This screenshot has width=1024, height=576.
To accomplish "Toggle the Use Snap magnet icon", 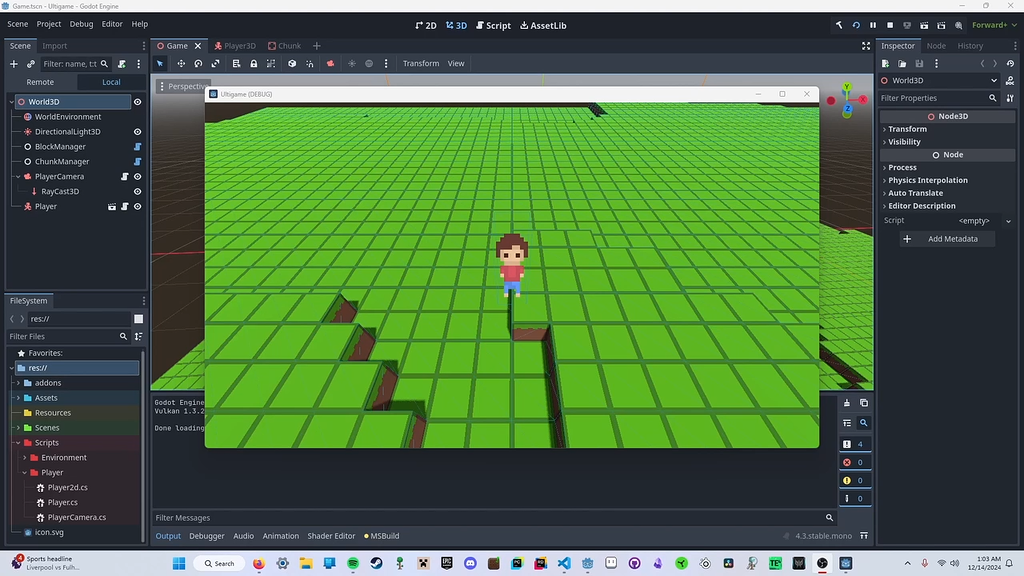I will pos(310,63).
